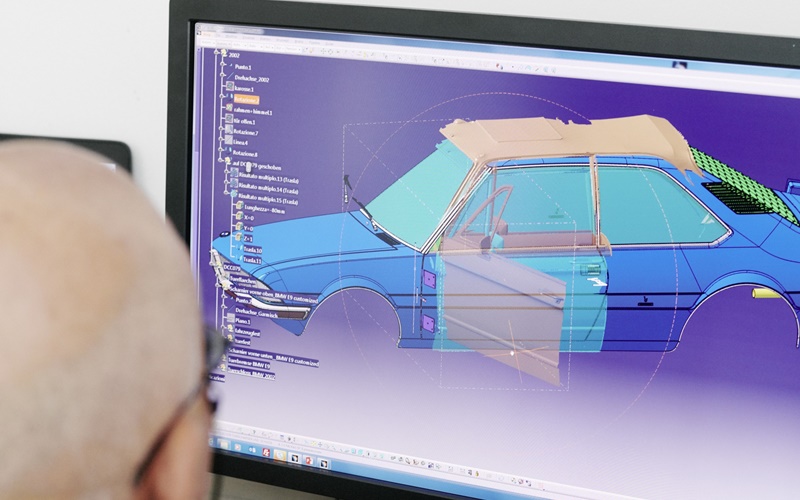The height and width of the screenshot is (500, 800).
Task: Collapse the Risultato multiplo.15 (Trasla) branch
Action: (228, 193)
